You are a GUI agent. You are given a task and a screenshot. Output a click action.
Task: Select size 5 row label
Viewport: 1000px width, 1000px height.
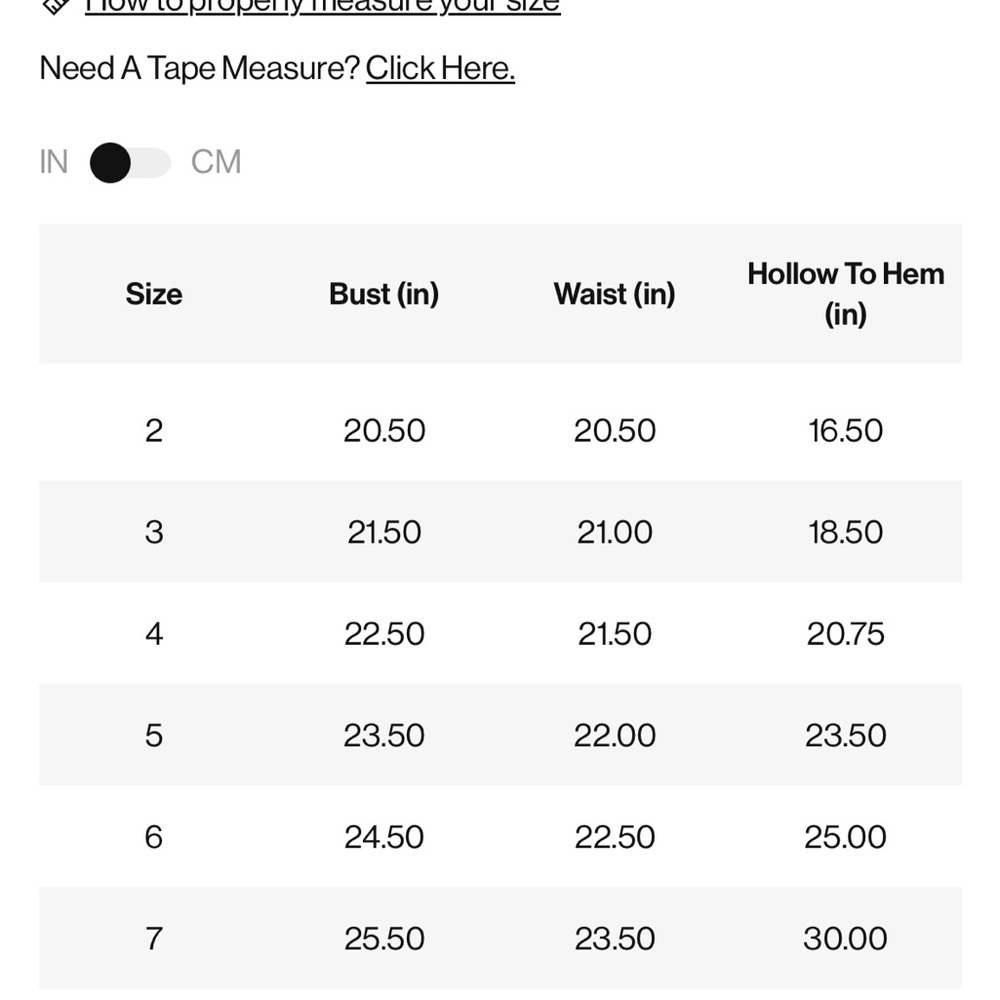pos(154,735)
